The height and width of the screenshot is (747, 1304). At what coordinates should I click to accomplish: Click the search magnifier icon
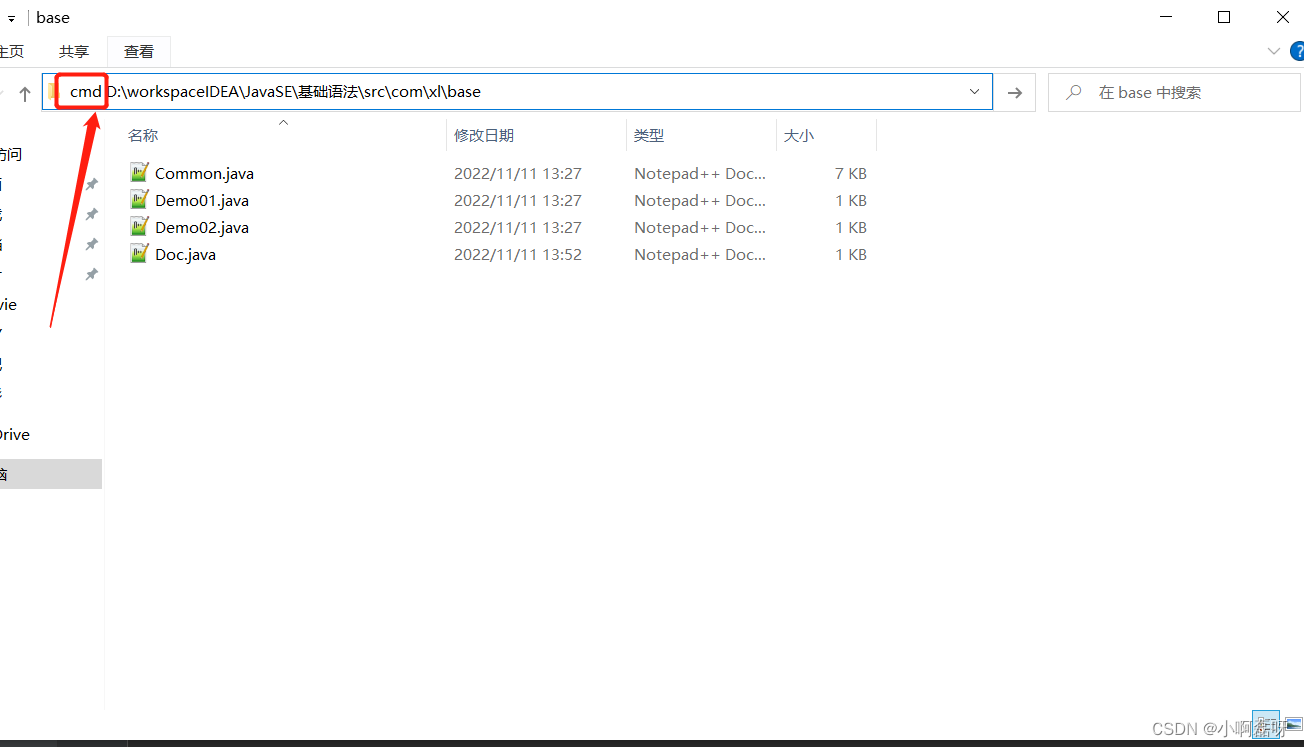(1074, 92)
